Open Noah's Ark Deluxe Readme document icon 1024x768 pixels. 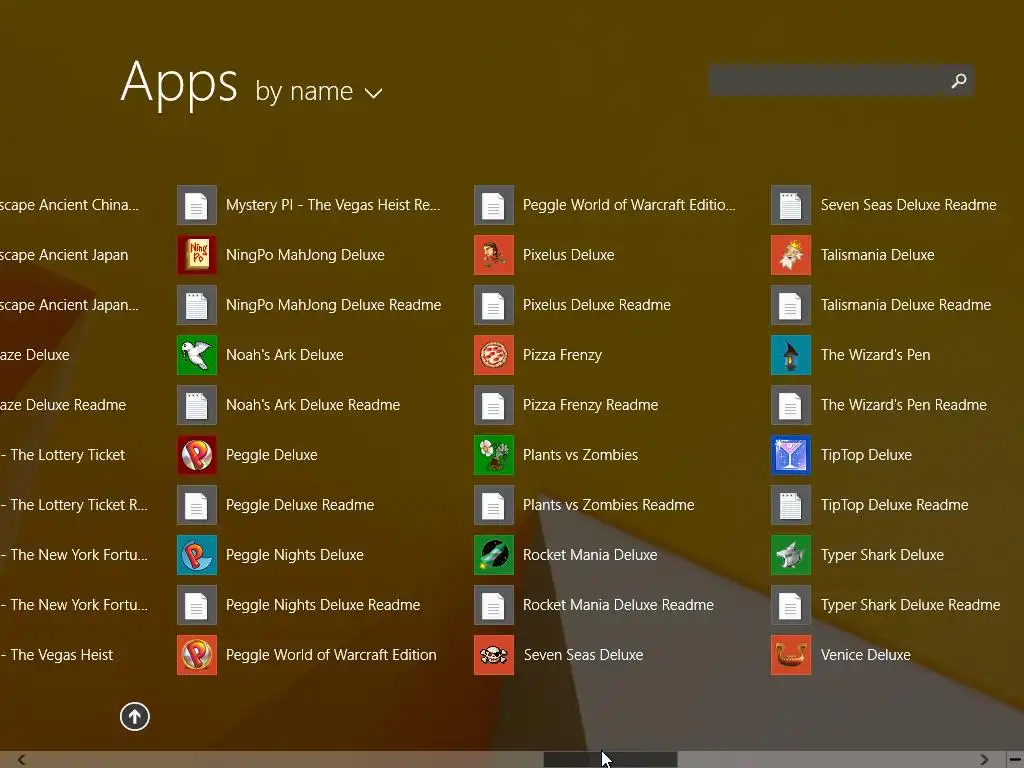point(197,405)
